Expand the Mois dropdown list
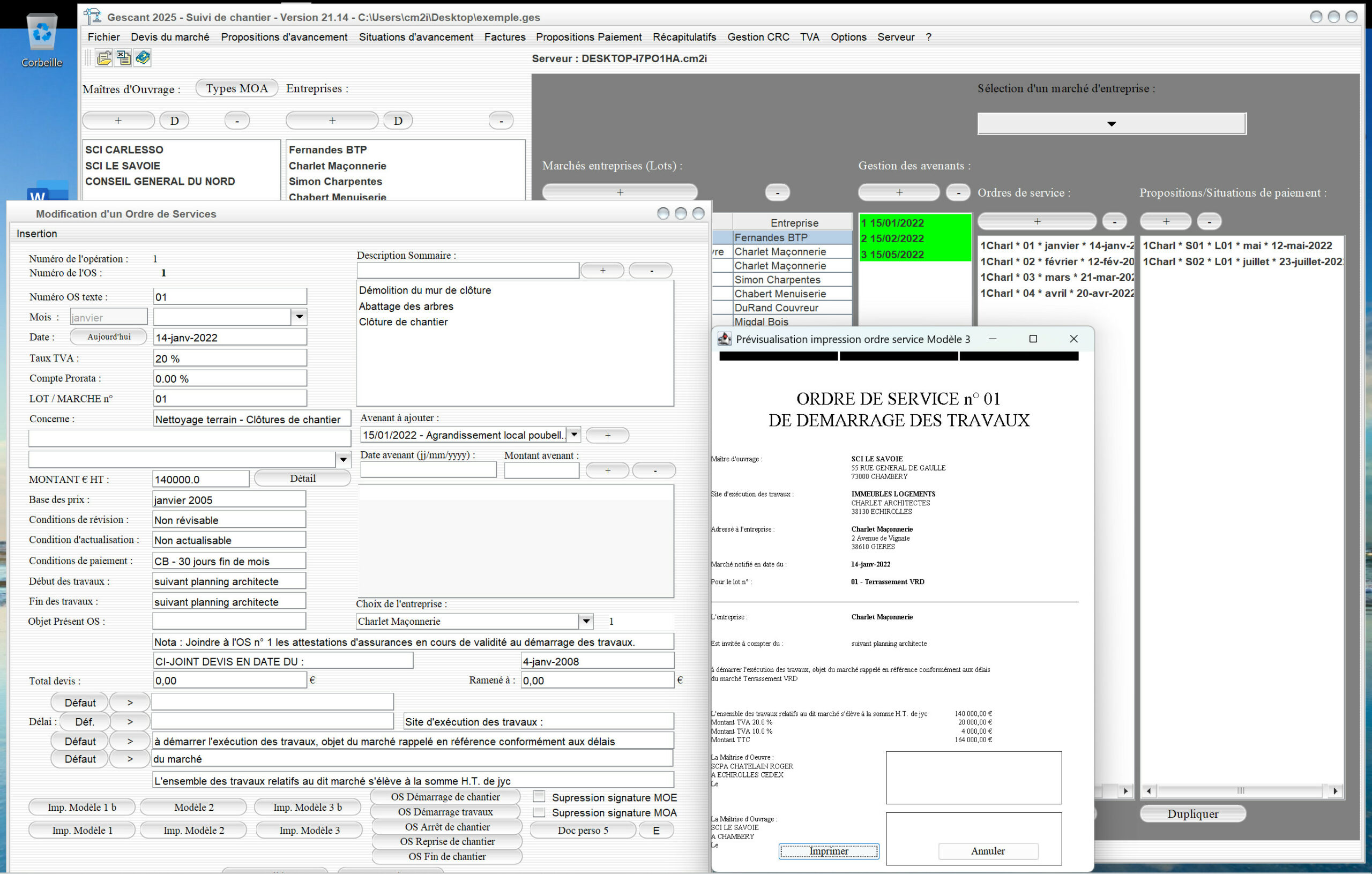 [x=299, y=317]
